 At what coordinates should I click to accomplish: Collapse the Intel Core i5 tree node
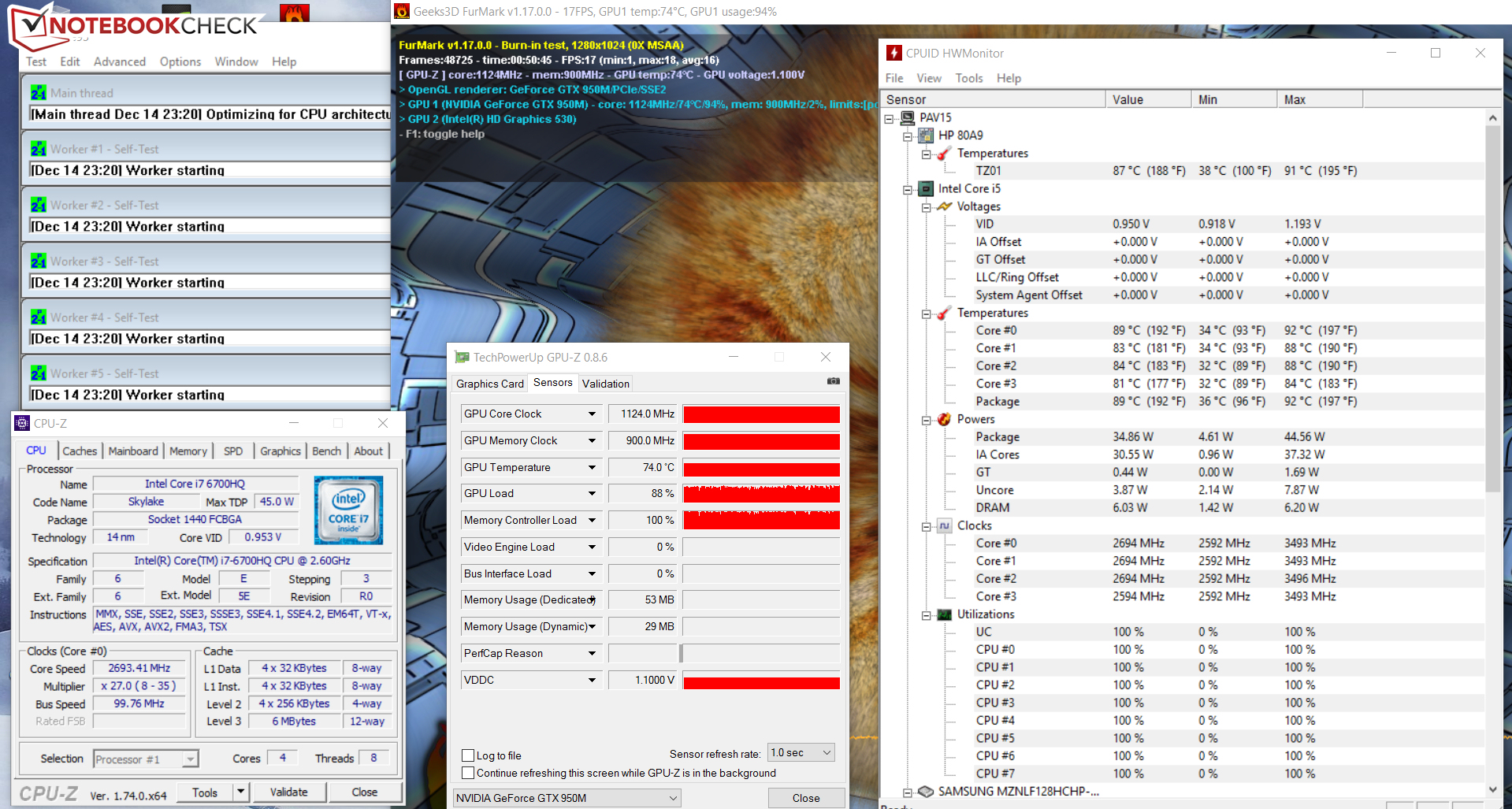[x=908, y=189]
